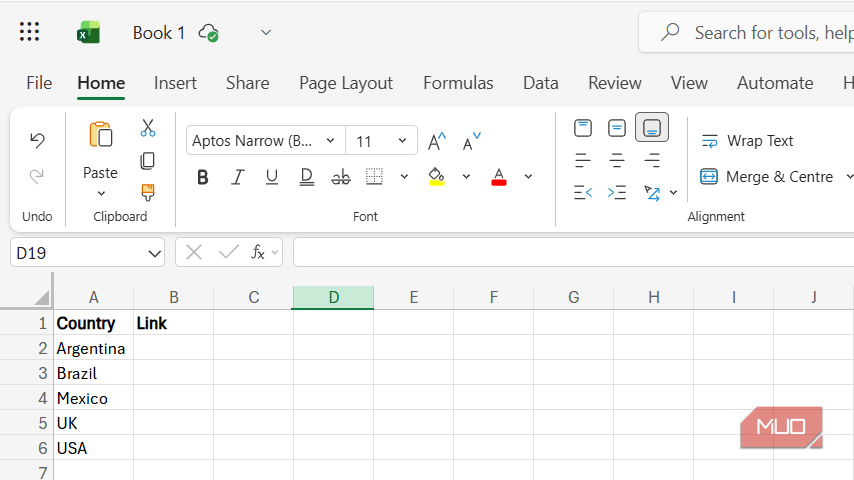Align text right
This screenshot has height=480, width=854.
pos(652,160)
